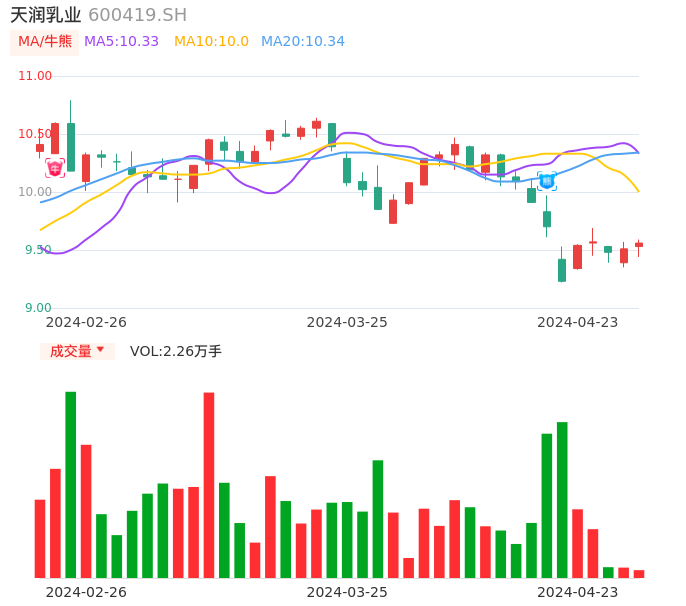
Task: Open the 成交量 indicator dropdown
Action: click(77, 351)
